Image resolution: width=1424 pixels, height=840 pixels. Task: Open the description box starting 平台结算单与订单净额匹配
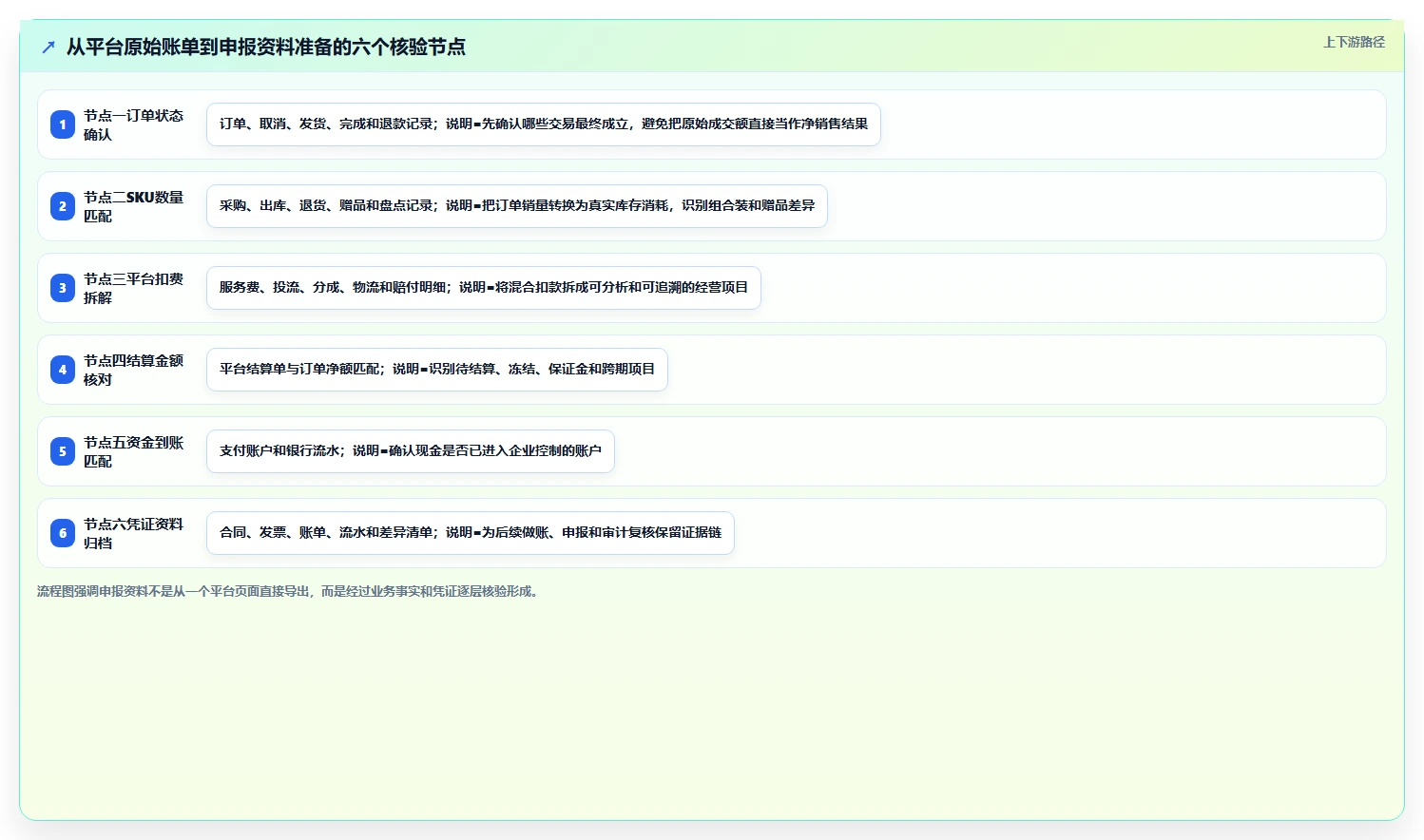[437, 370]
